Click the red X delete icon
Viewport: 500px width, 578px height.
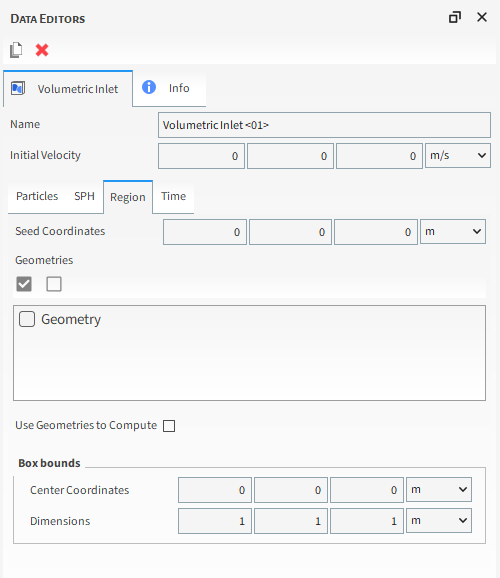point(42,50)
